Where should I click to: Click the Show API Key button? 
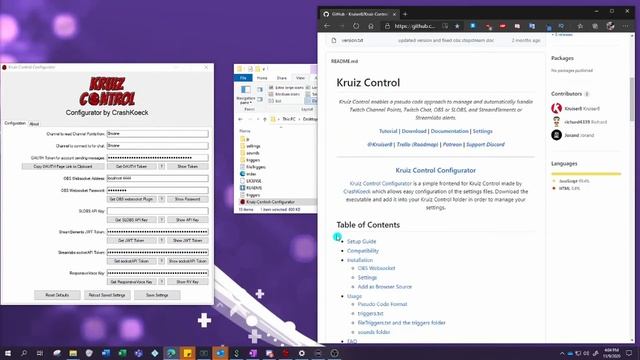(x=188, y=220)
